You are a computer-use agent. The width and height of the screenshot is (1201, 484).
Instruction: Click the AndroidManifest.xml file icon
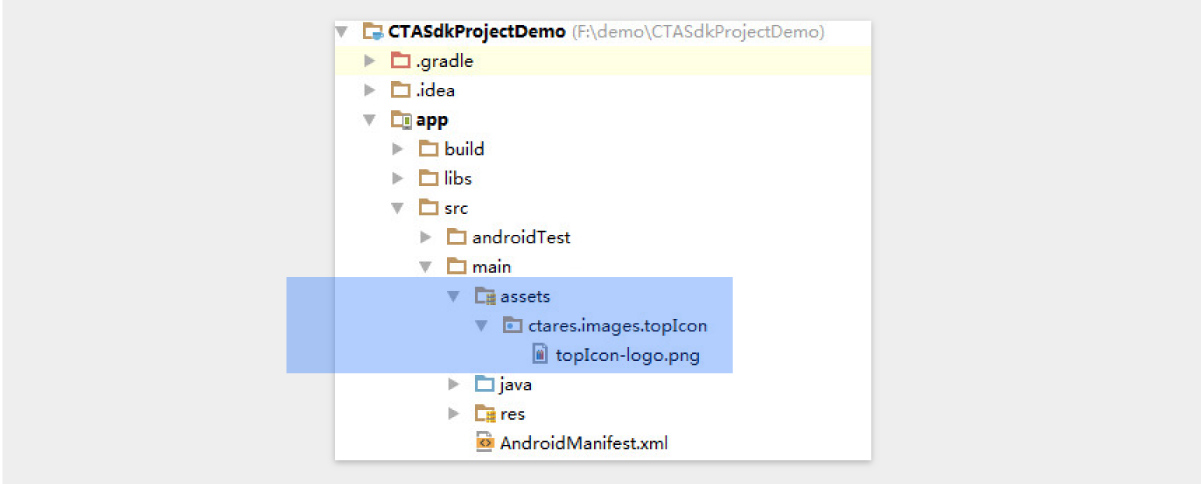485,442
